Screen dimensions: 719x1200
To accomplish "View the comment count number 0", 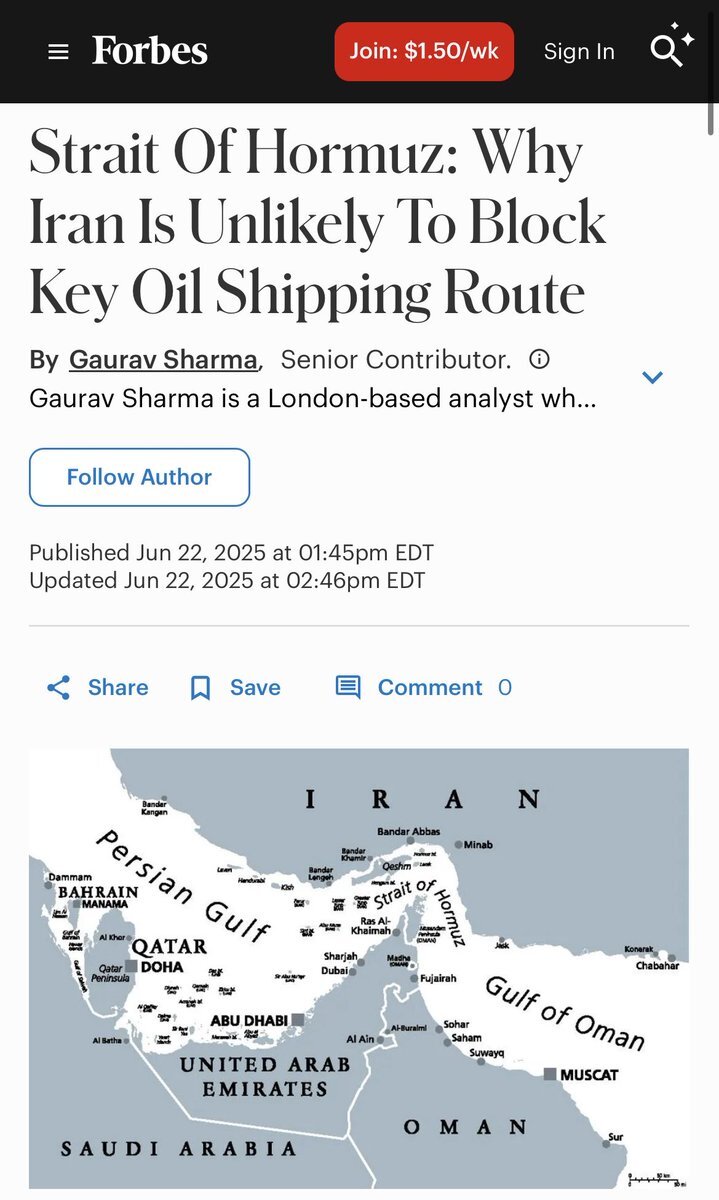I will click(x=505, y=688).
